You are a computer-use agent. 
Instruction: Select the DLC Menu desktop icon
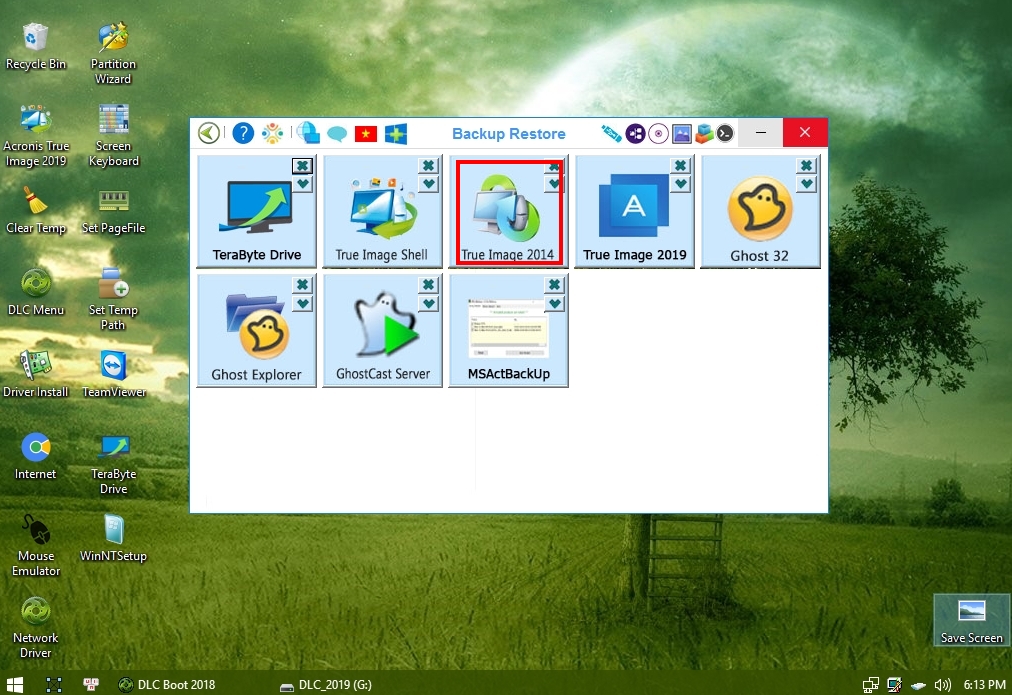[x=35, y=292]
